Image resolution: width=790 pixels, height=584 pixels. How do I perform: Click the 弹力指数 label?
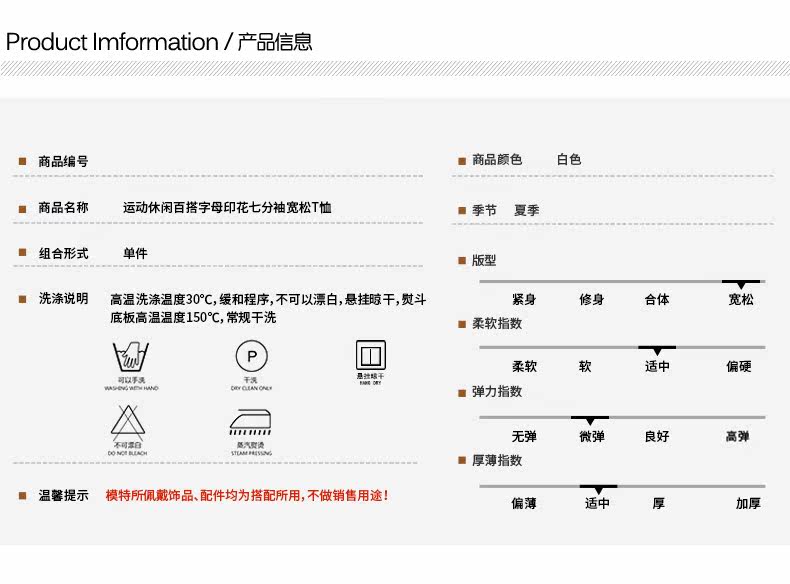(x=497, y=392)
